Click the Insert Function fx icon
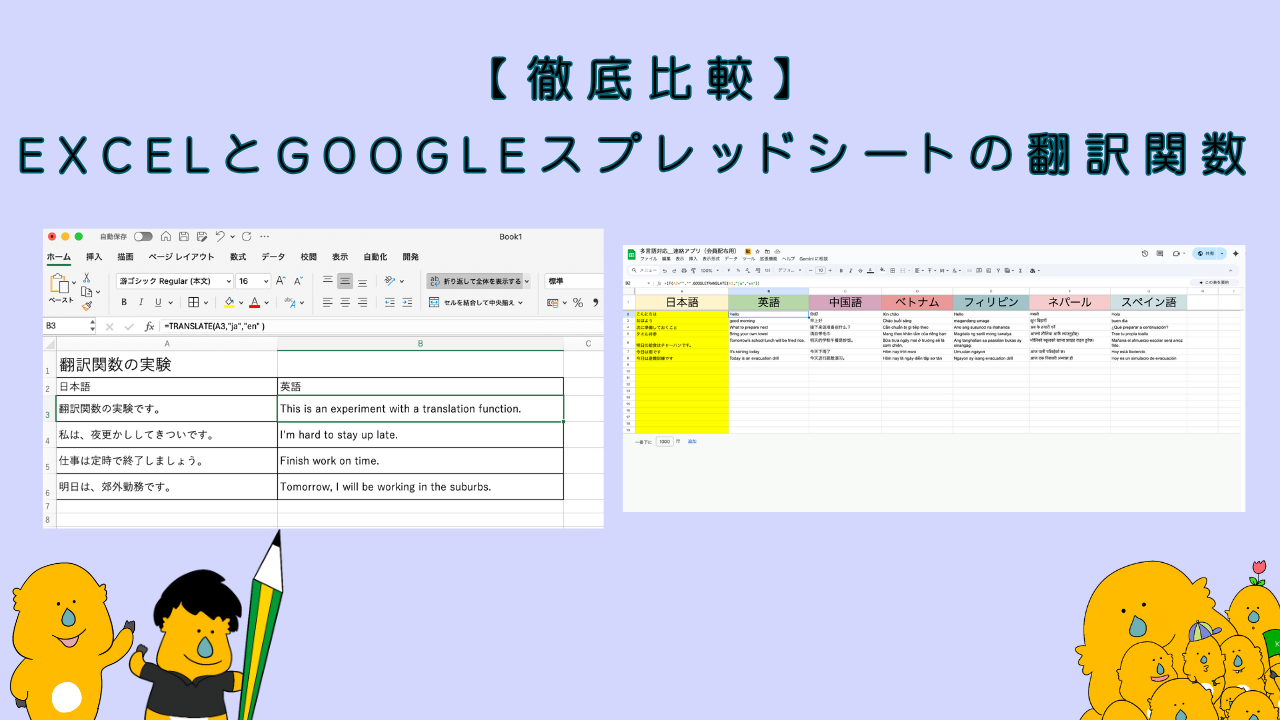 (x=149, y=326)
